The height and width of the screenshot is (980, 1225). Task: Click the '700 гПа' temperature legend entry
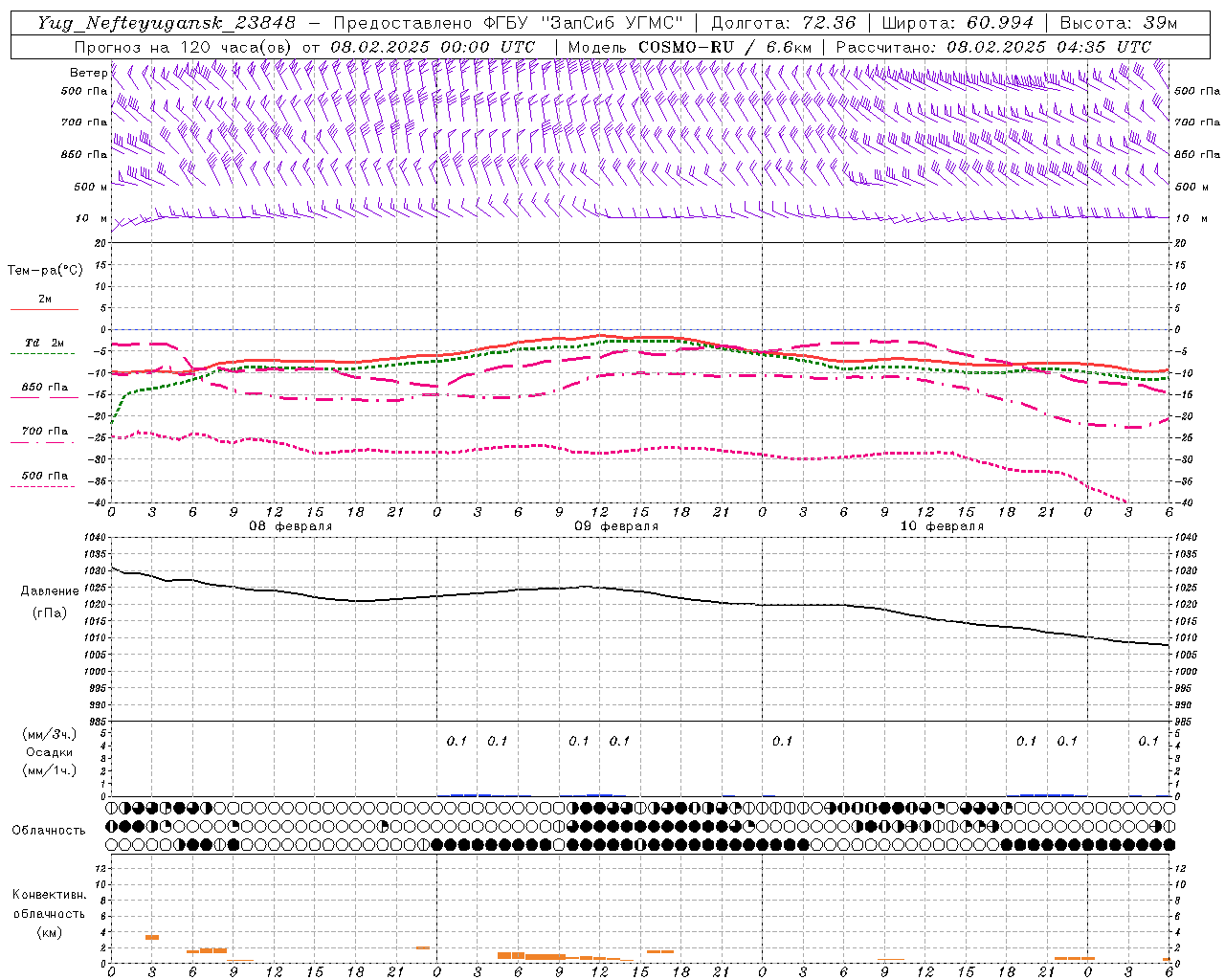45,431
